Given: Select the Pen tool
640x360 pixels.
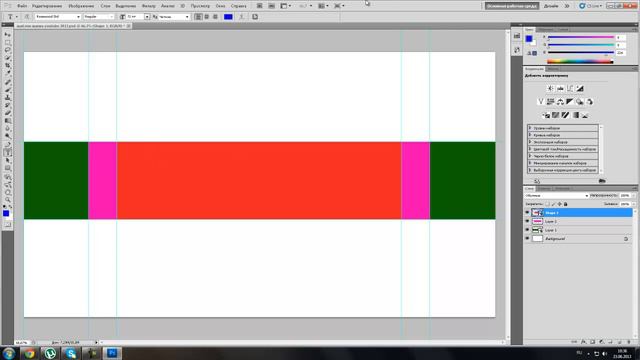Looking at the screenshot, I should [7, 144].
